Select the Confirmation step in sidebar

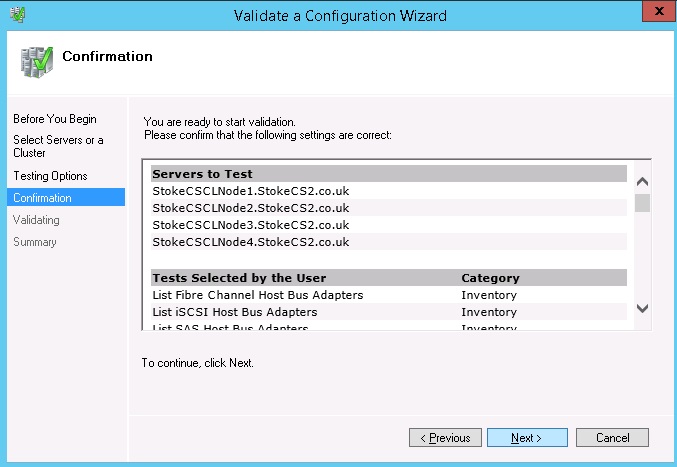click(42, 198)
